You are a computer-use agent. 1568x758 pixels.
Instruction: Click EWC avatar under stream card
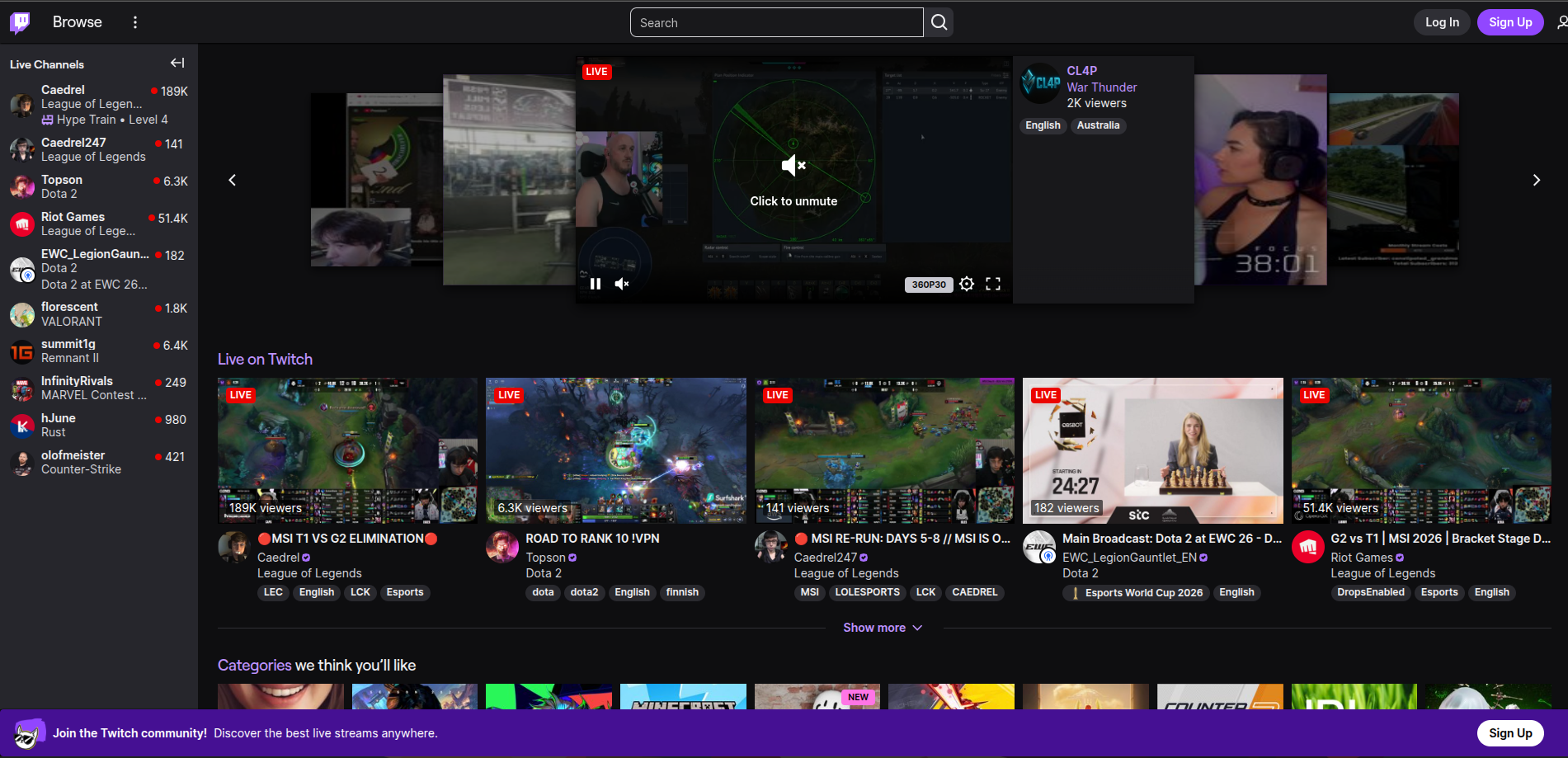tap(1039, 548)
